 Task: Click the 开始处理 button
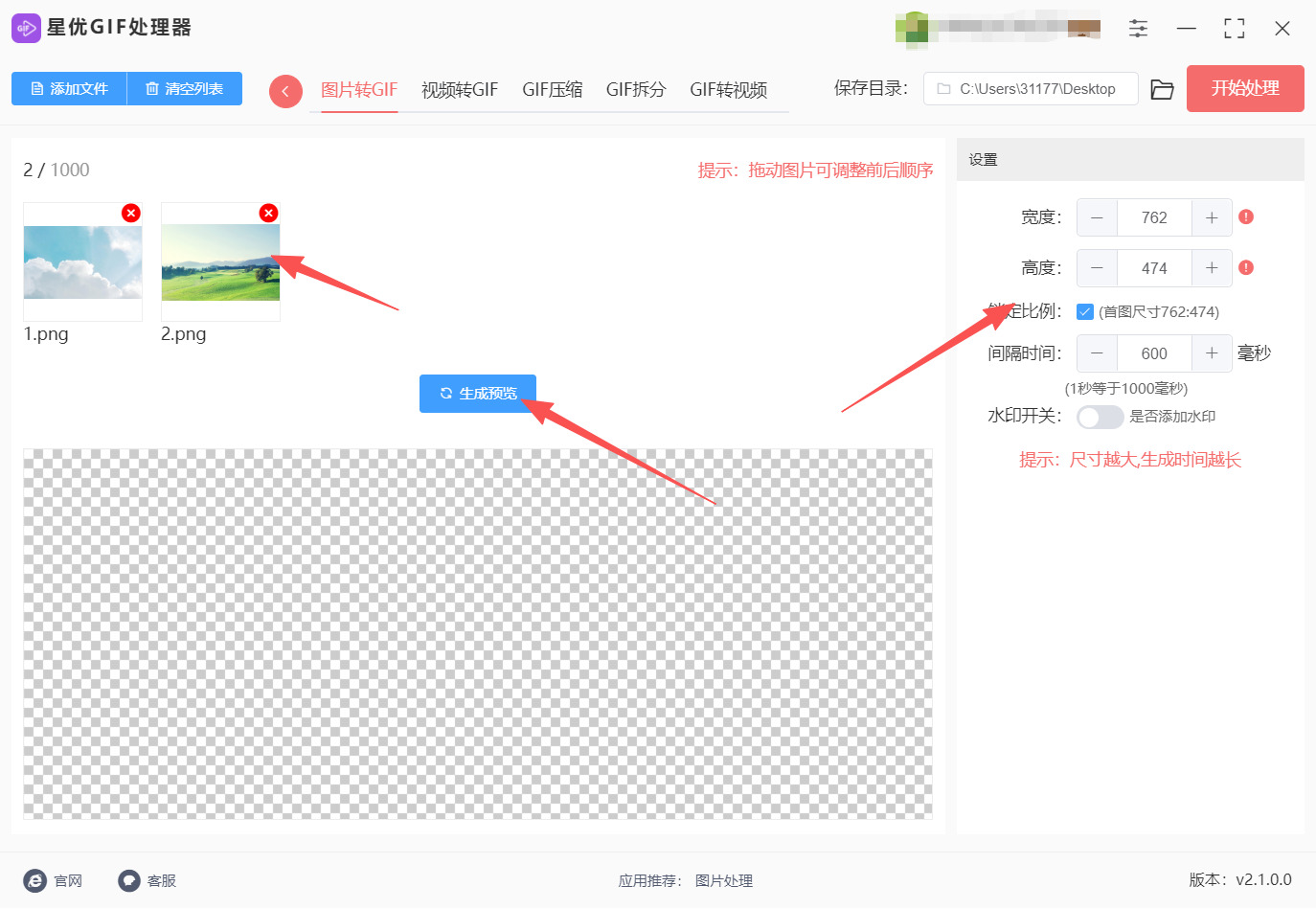1245,88
